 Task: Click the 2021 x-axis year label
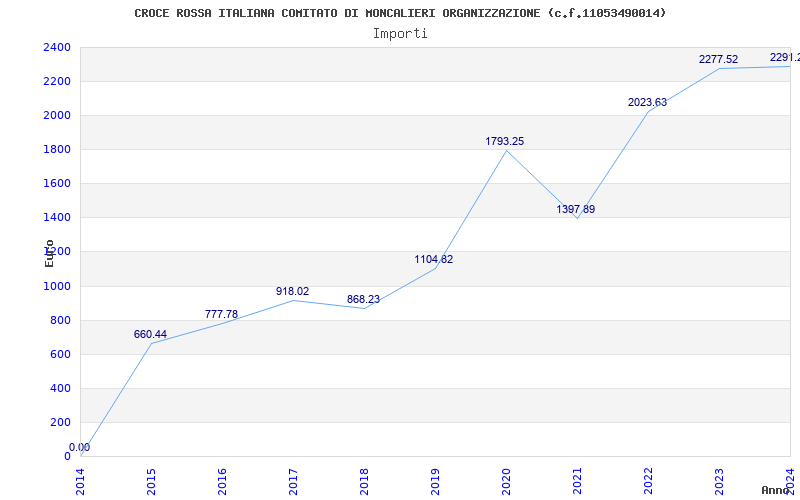(x=577, y=482)
